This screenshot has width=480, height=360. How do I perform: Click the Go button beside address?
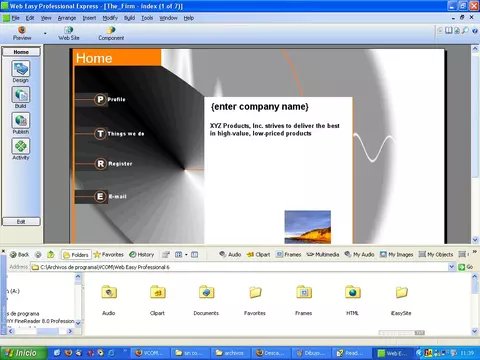pyautogui.click(x=466, y=267)
